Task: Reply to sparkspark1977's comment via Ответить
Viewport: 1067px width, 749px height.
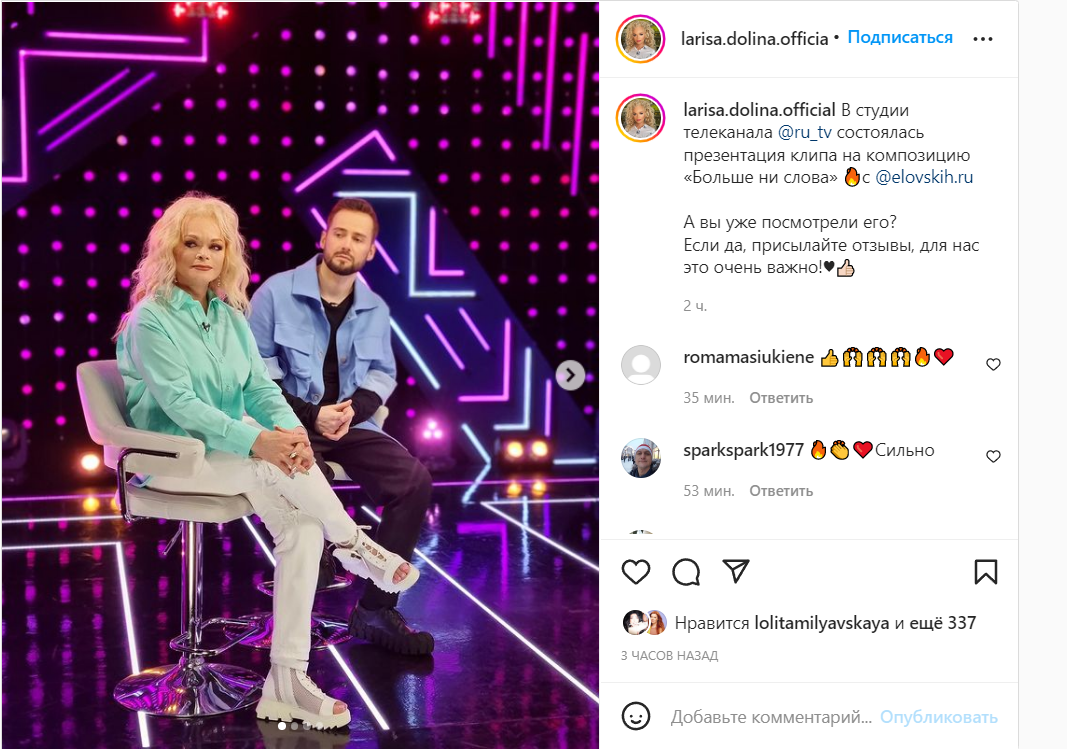Action: (781, 491)
